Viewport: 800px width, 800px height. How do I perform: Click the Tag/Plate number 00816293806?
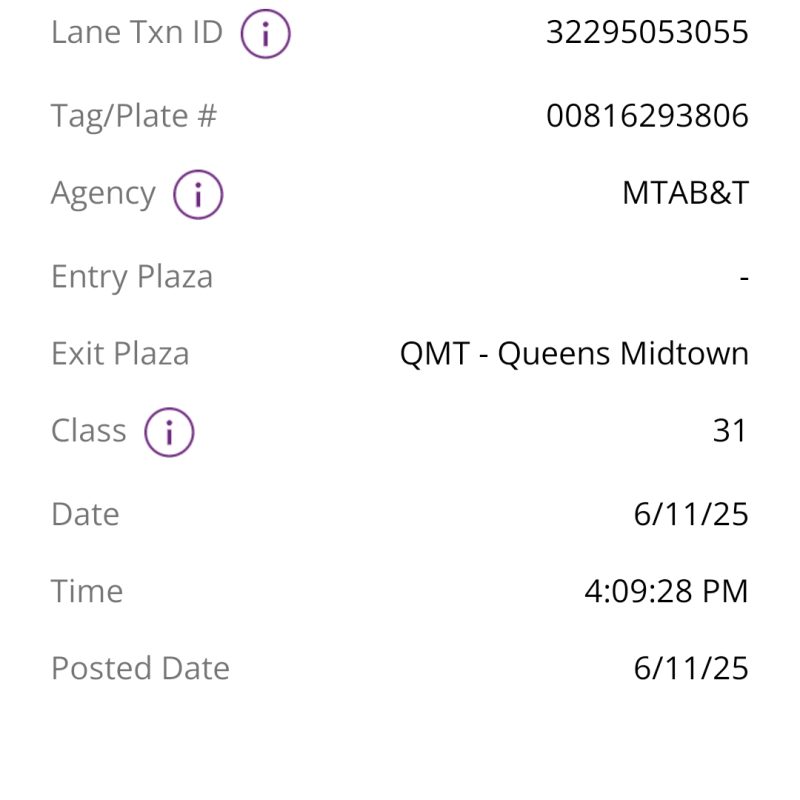click(x=647, y=115)
